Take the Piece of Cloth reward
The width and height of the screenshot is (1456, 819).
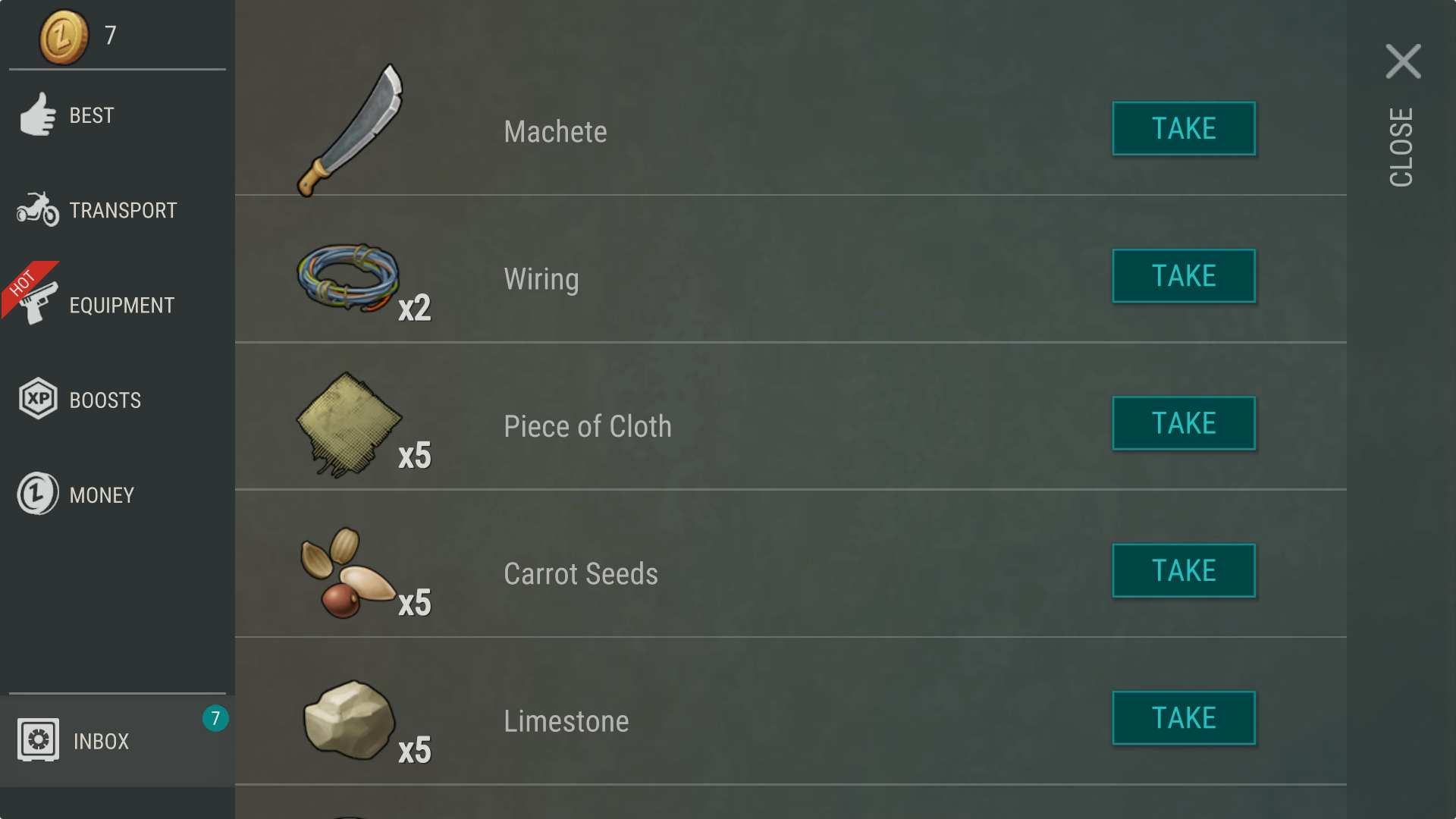pyautogui.click(x=1183, y=423)
